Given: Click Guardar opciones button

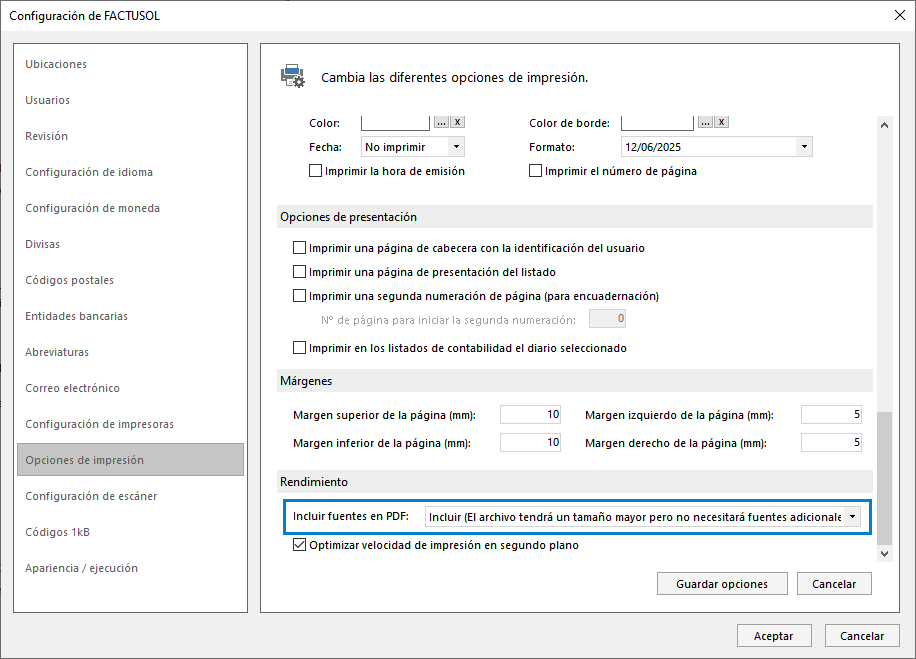Looking at the screenshot, I should [722, 584].
